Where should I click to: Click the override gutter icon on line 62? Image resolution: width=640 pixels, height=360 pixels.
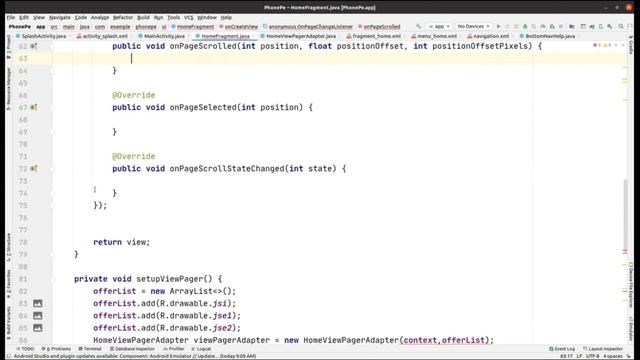click(x=33, y=46)
